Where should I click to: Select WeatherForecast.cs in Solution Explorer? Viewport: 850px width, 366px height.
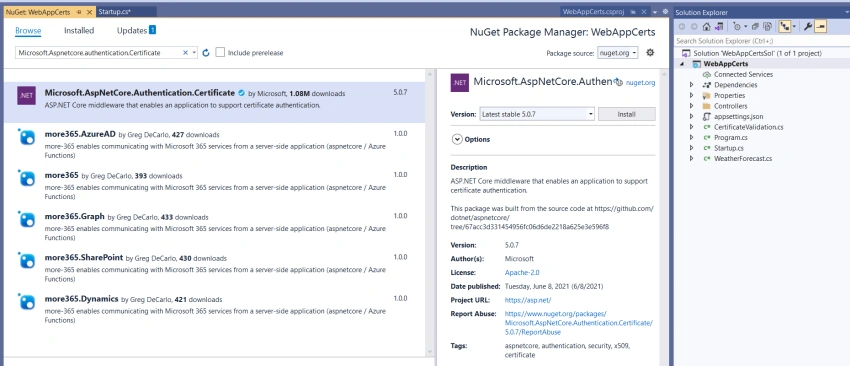[x=743, y=159]
